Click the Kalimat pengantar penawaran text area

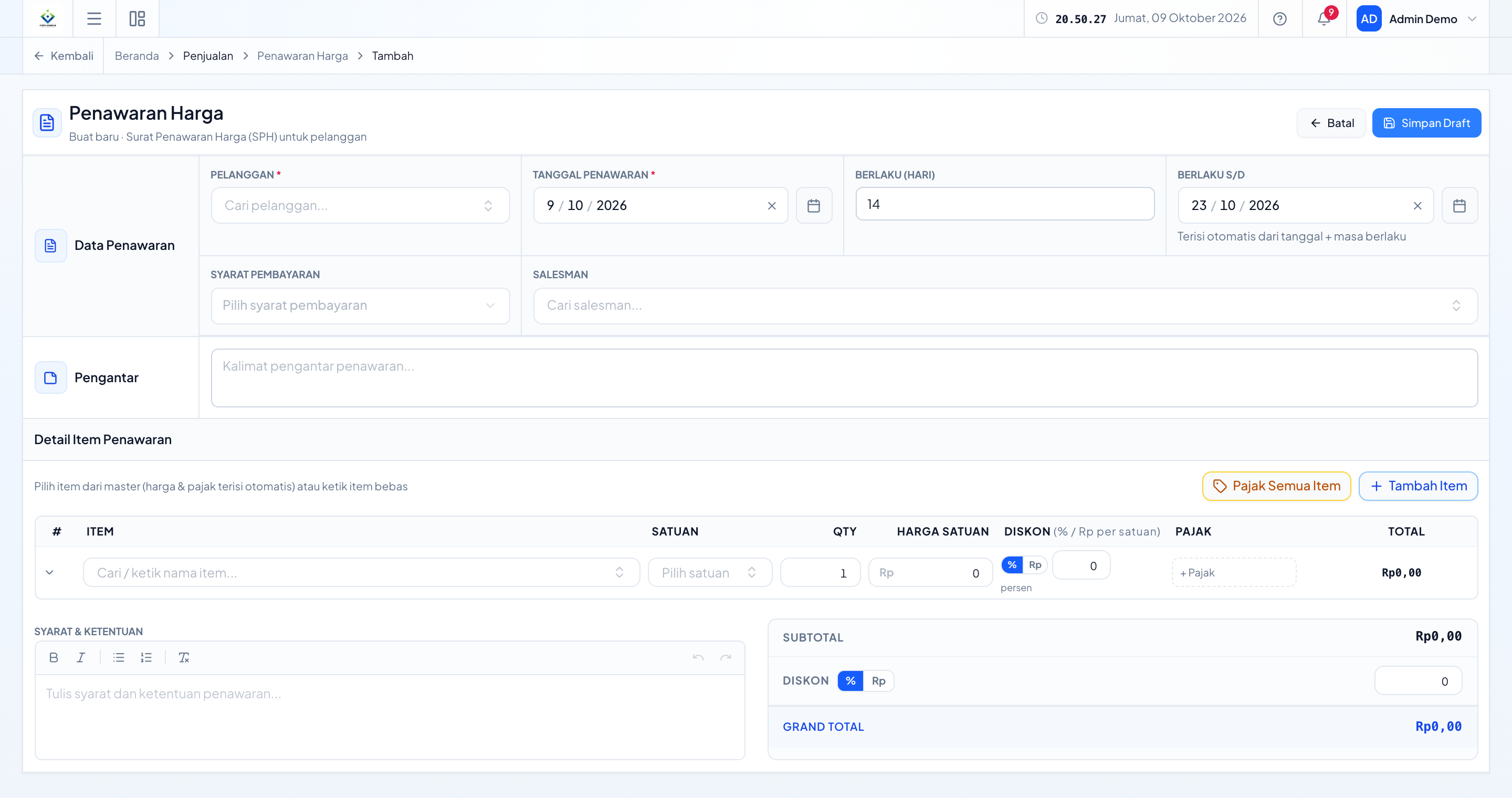tap(844, 378)
